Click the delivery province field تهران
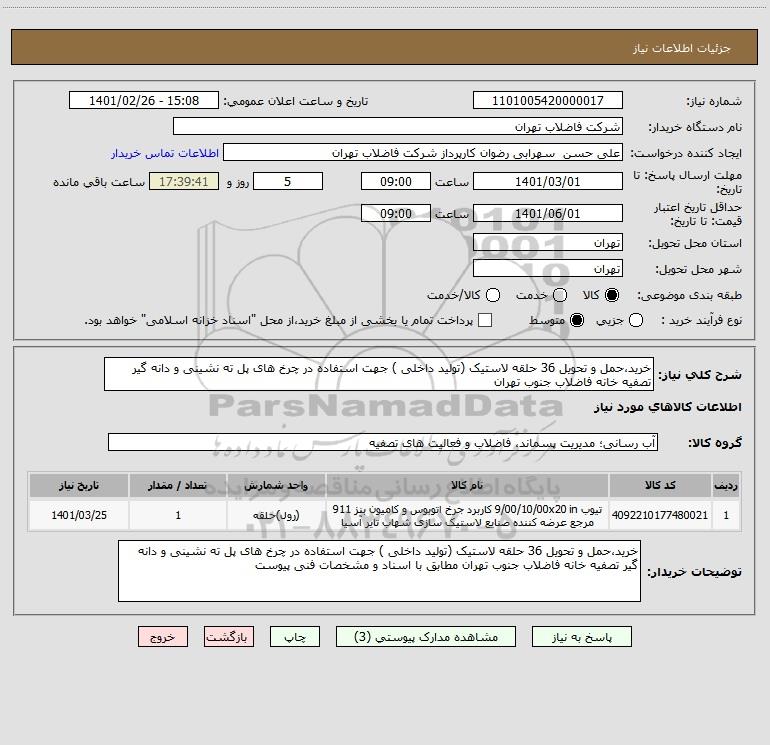The width and height of the screenshot is (770, 745). (x=548, y=243)
